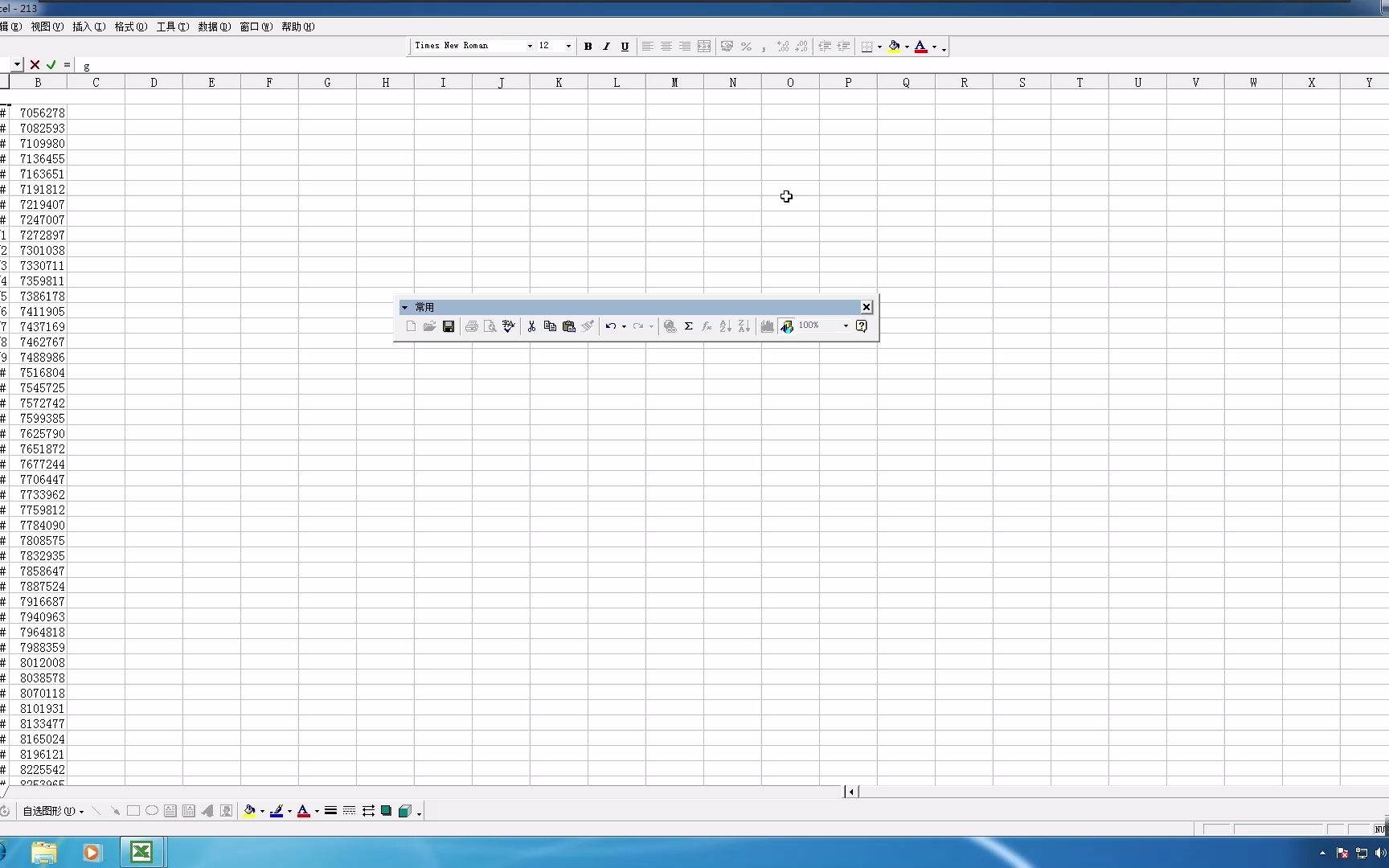Click the Save icon on 常用 toolbar
This screenshot has width=1389, height=868.
coord(449,325)
